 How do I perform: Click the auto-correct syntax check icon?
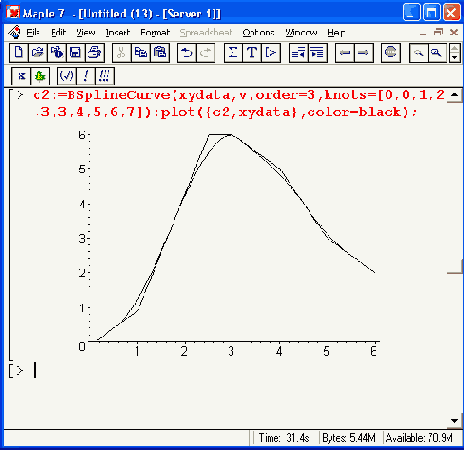pos(66,76)
